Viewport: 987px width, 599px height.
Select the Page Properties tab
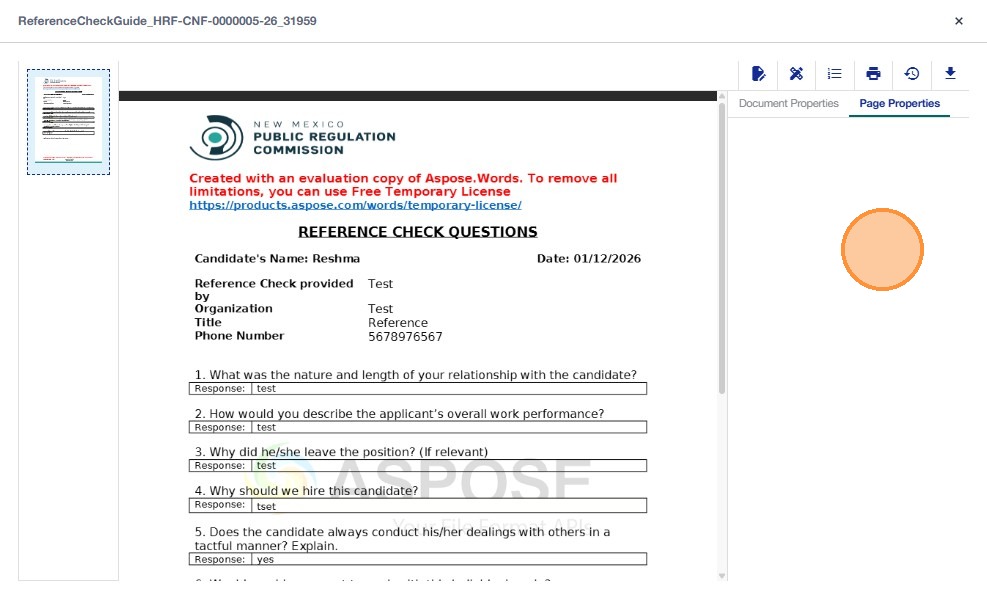900,103
